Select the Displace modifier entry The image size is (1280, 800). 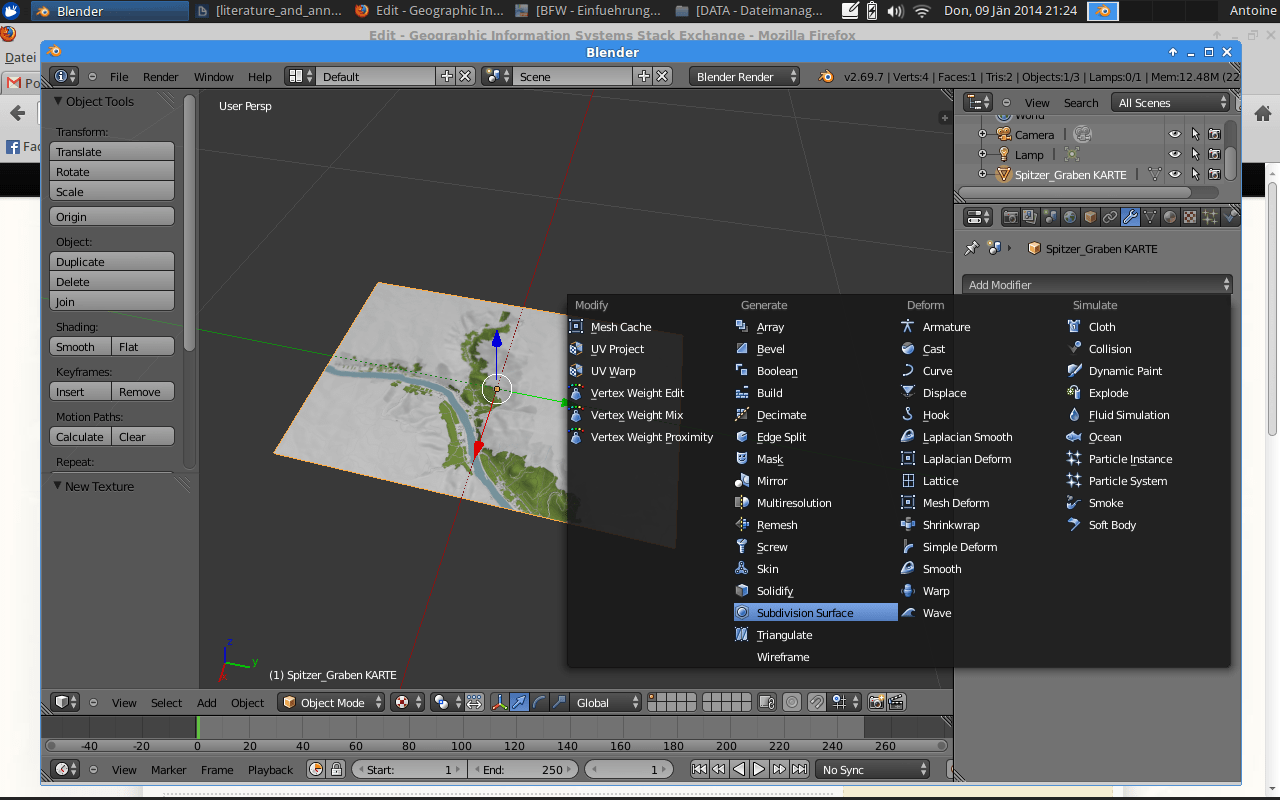(943, 393)
